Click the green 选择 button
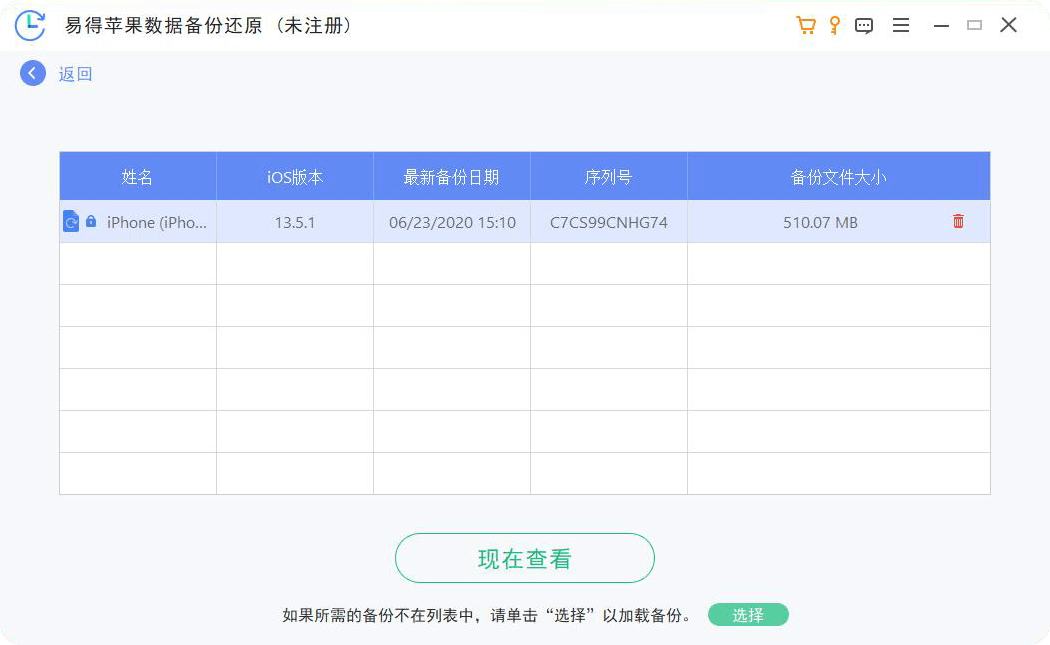This screenshot has height=645, width=1050. pos(748,615)
